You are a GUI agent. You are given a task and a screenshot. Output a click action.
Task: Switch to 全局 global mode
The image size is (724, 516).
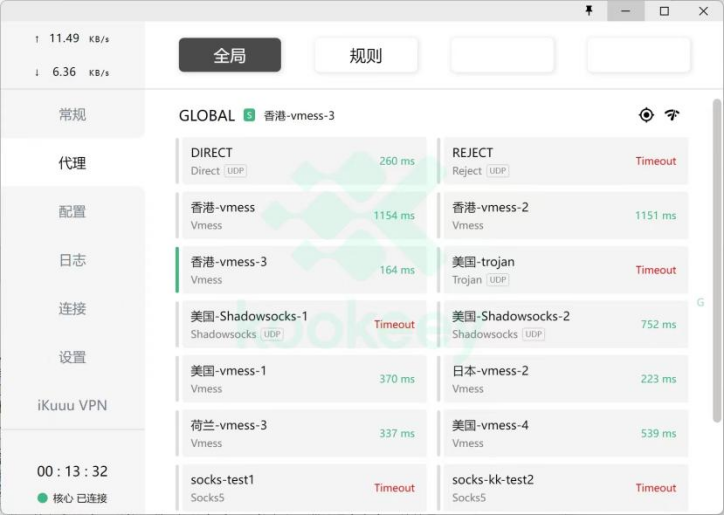230,55
